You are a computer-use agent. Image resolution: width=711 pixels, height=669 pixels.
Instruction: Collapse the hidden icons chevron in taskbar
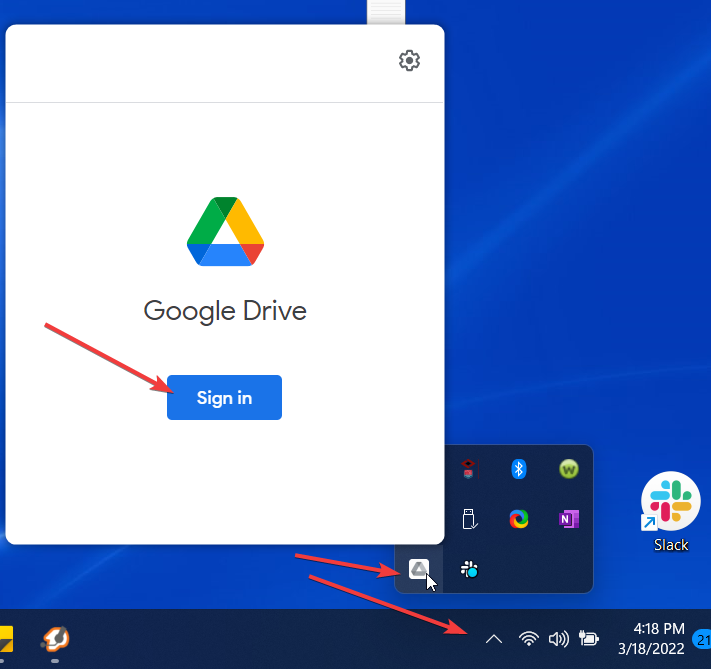click(494, 639)
